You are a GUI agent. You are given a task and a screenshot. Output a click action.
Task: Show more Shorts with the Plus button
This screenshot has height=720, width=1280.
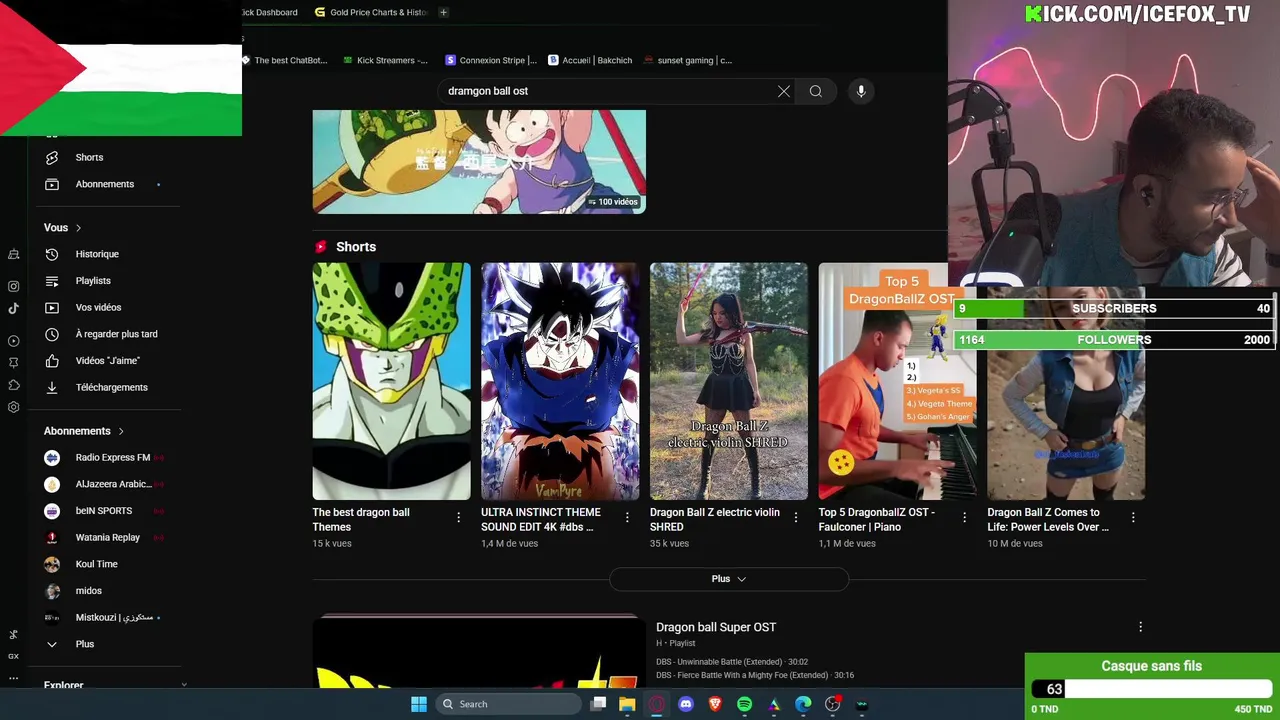pyautogui.click(x=728, y=579)
